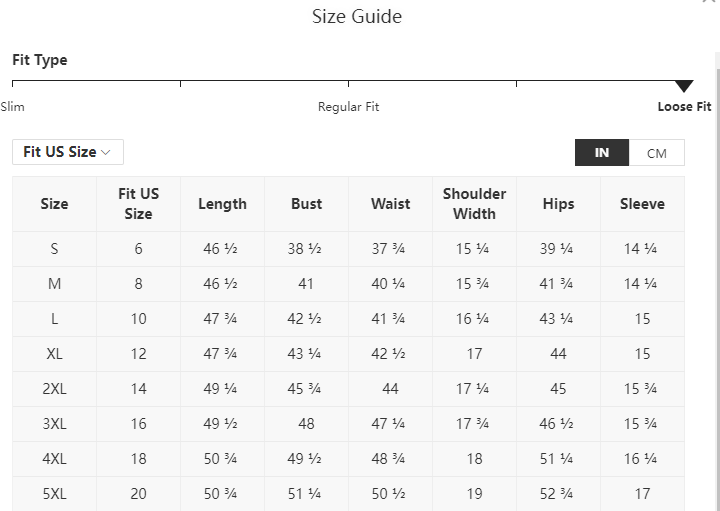The image size is (720, 511).
Task: Click the Loose Fit triangle marker
Action: click(x=684, y=86)
